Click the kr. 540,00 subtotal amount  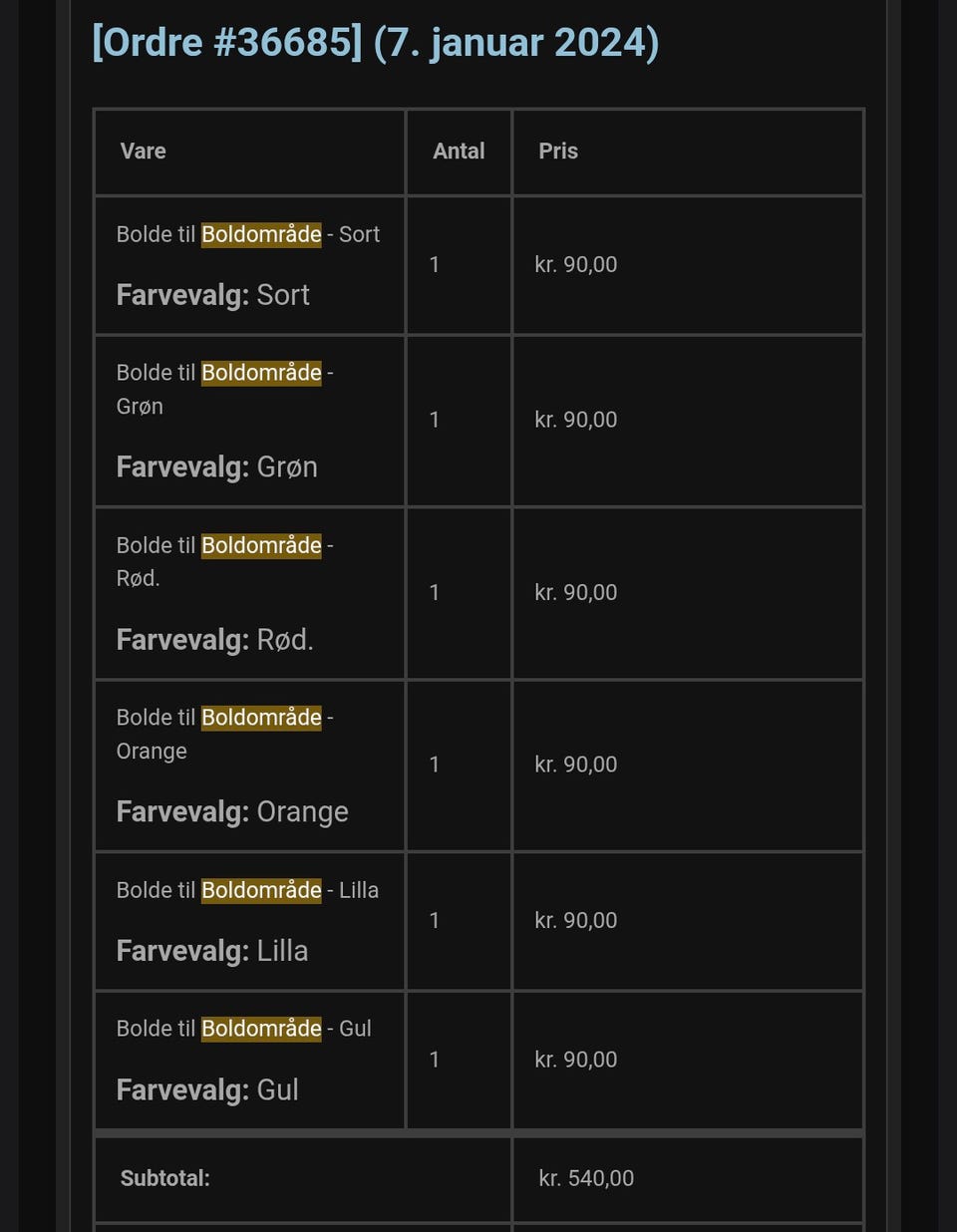[x=586, y=1178]
